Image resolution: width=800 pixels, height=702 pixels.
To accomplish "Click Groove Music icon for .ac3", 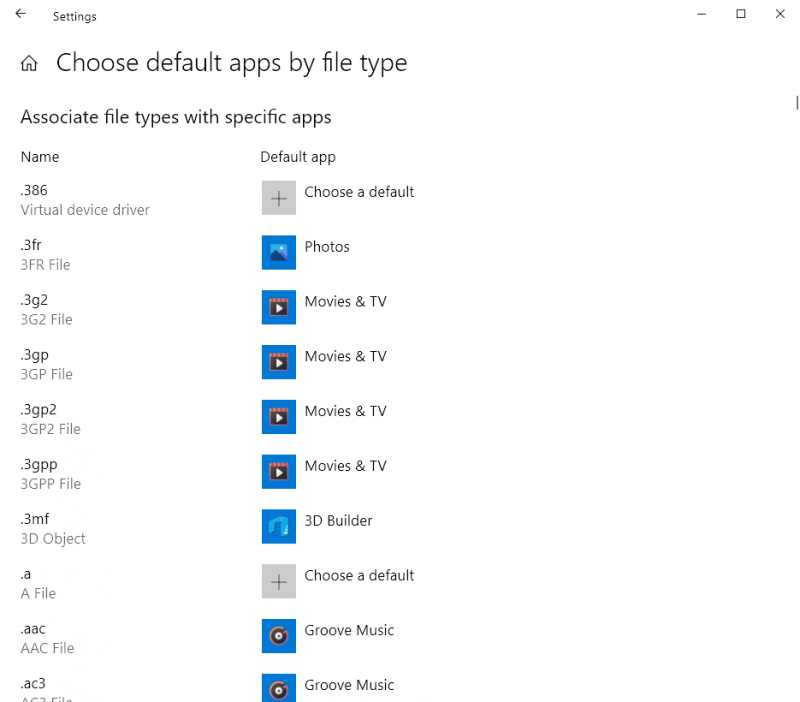I will click(x=279, y=688).
